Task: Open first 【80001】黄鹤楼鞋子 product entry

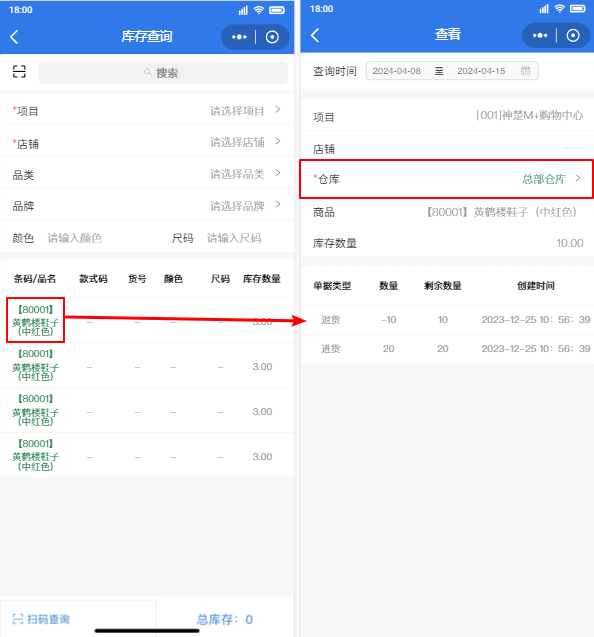Action: pyautogui.click(x=35, y=320)
